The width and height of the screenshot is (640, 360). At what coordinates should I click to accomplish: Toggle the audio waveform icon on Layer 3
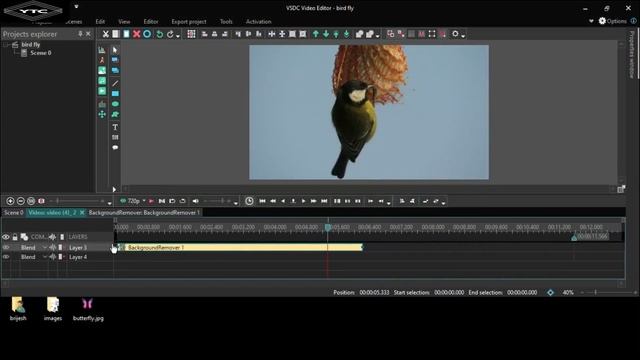click(x=52, y=247)
